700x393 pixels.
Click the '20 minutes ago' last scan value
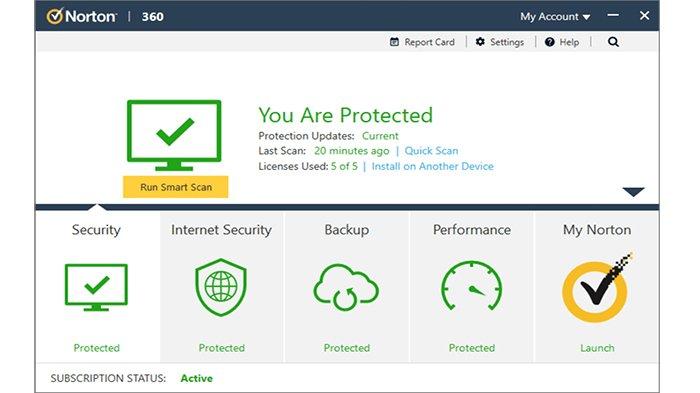pos(351,151)
